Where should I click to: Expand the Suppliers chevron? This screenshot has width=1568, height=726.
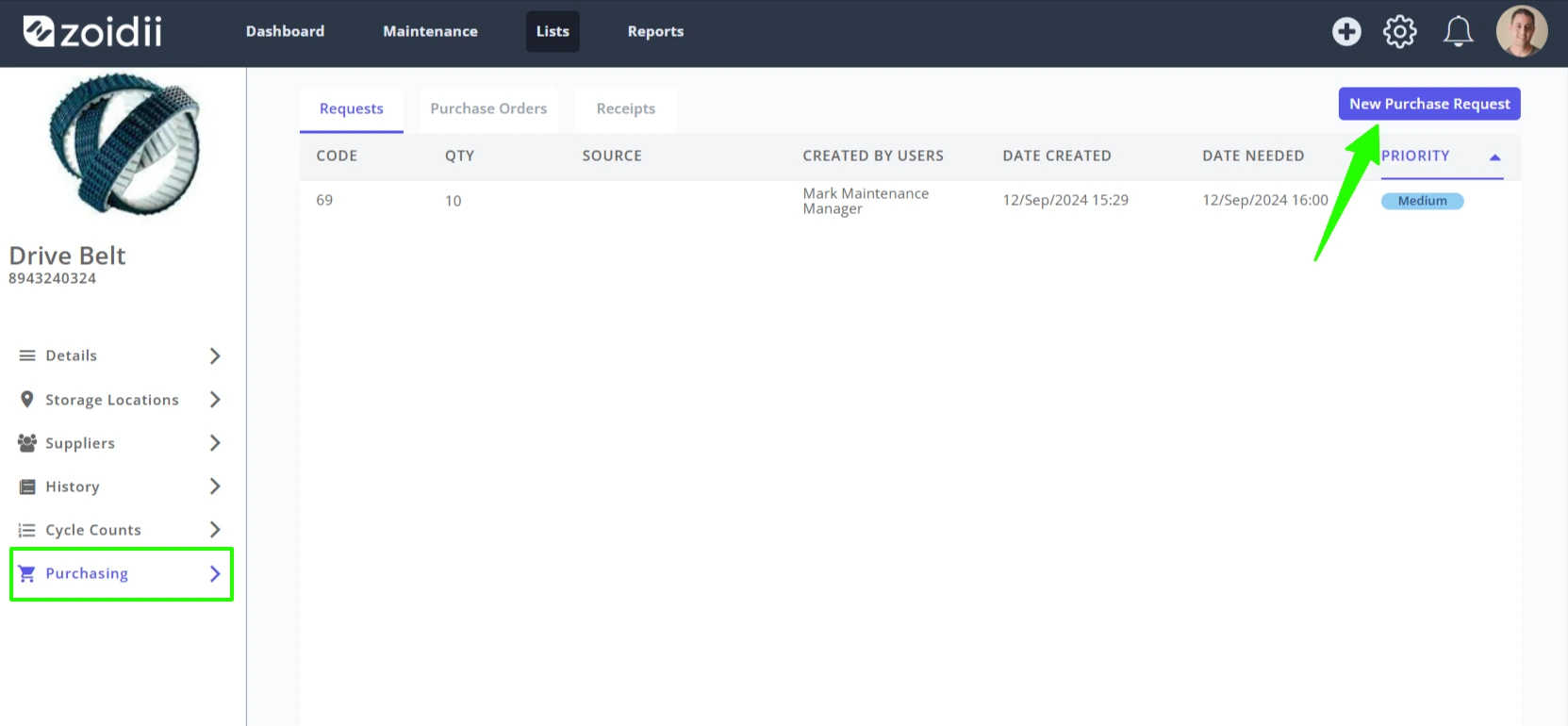[x=215, y=443]
